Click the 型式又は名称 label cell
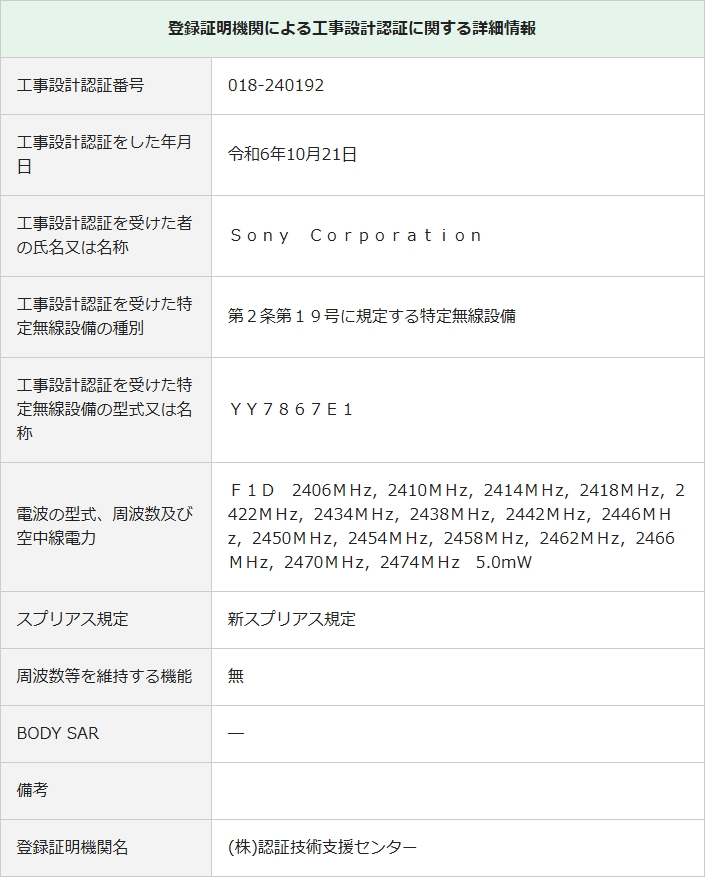This screenshot has width=705, height=877. click(x=106, y=410)
